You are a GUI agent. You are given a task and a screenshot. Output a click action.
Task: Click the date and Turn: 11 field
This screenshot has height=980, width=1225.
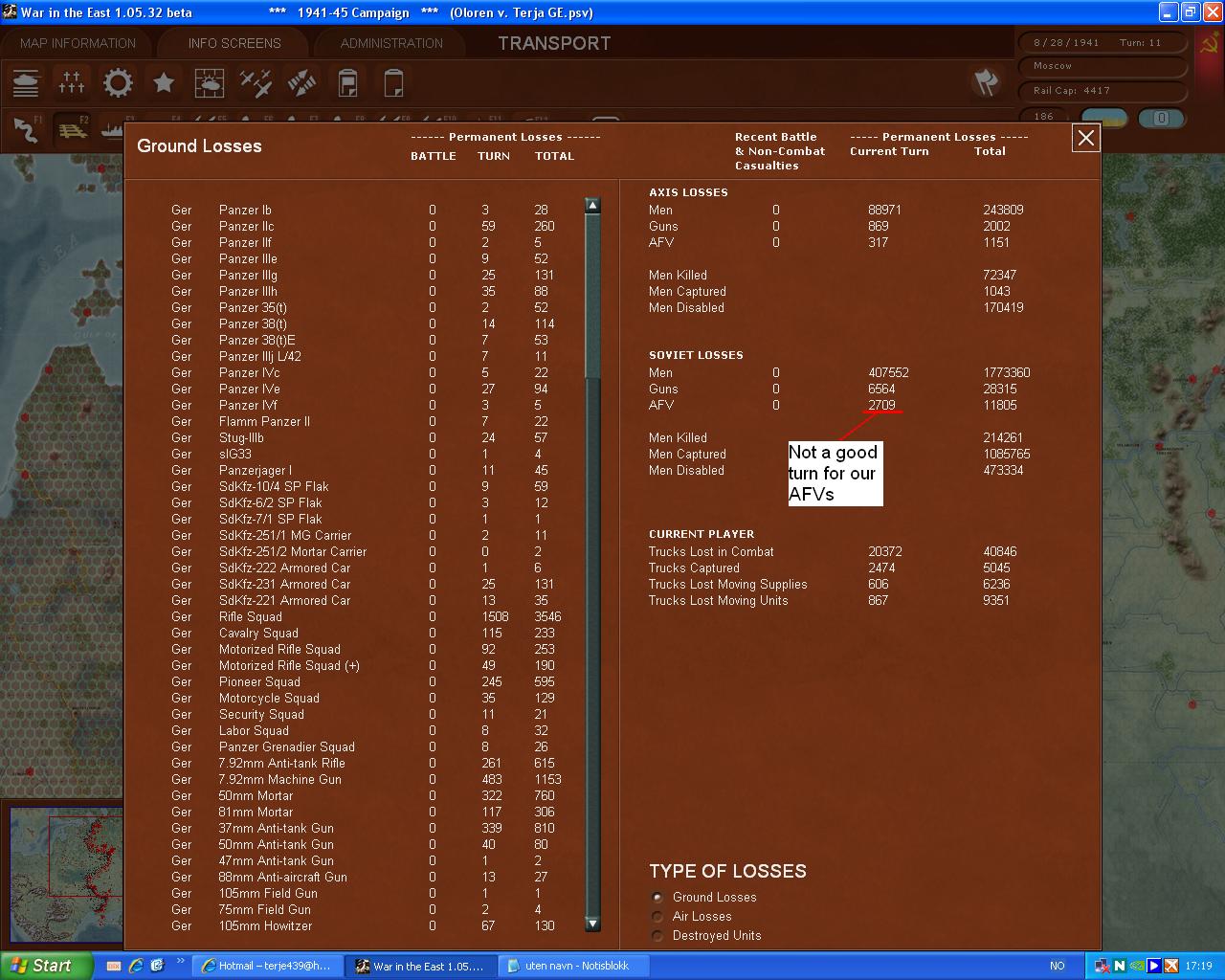click(1103, 42)
